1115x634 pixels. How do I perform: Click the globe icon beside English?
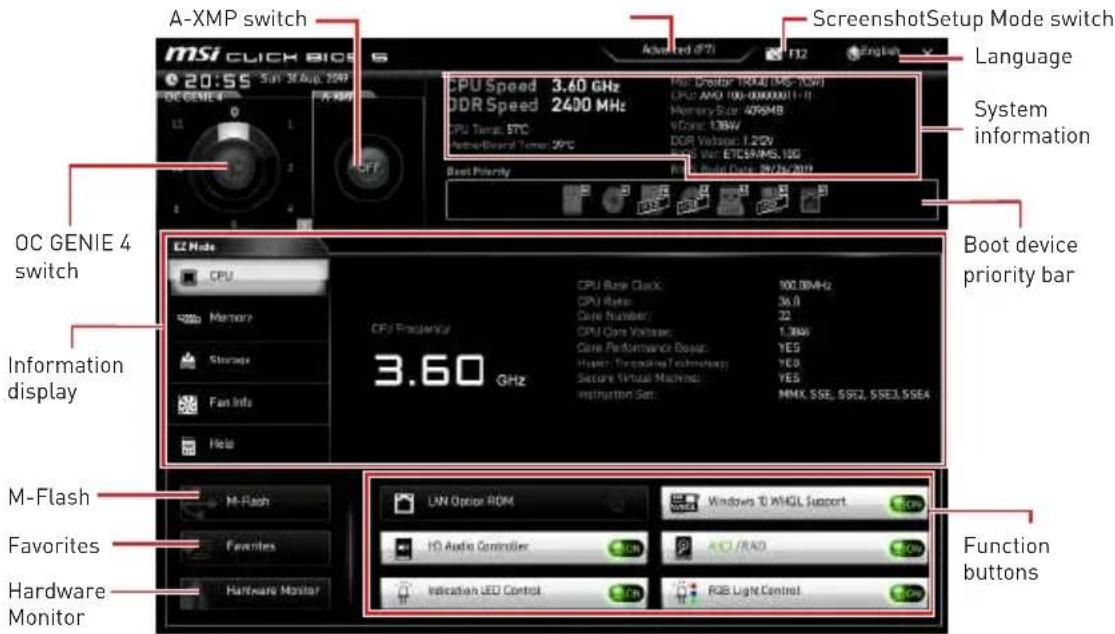coord(853,53)
